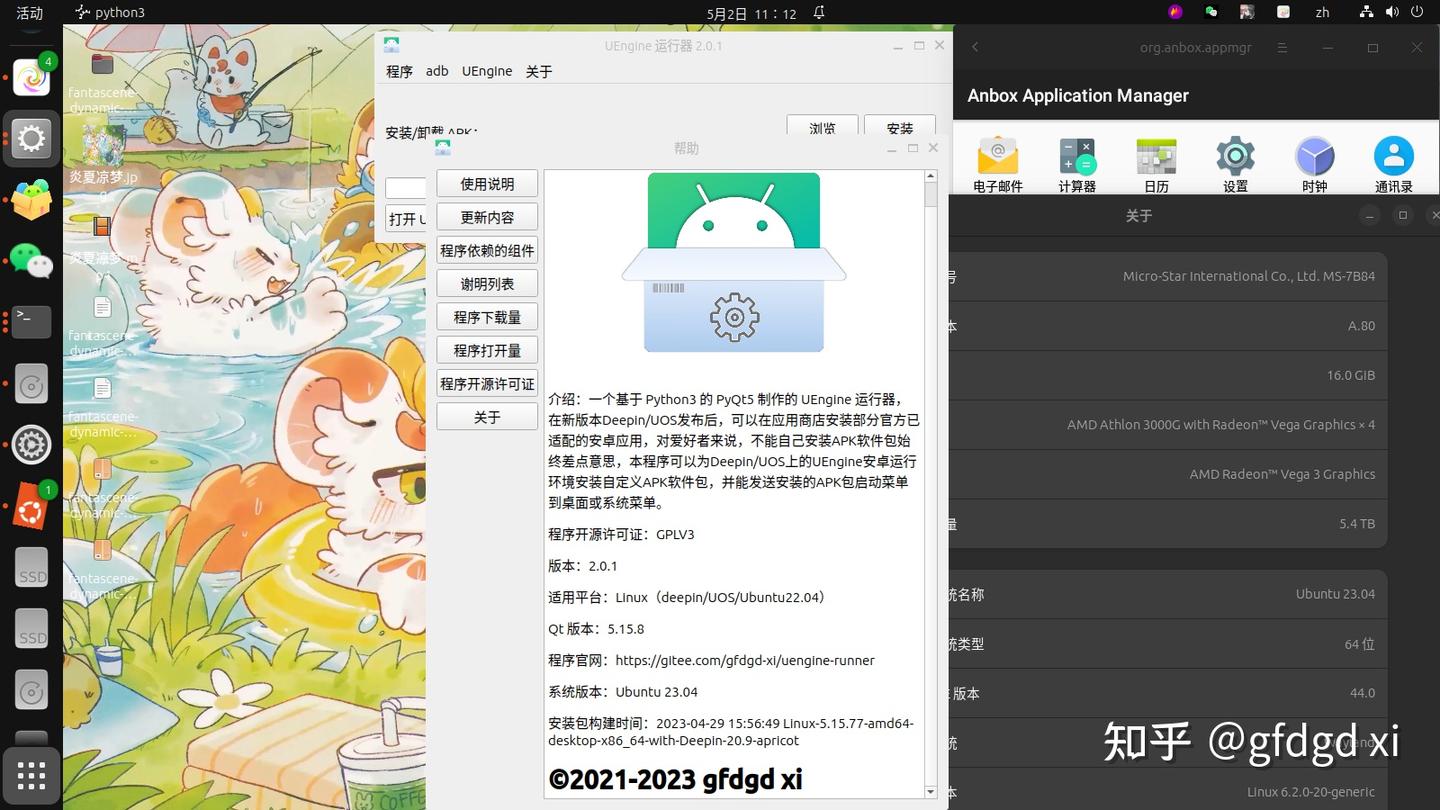Launch the 日历 calendar app in Anbox Manager
The height and width of the screenshot is (810, 1440).
point(1156,160)
